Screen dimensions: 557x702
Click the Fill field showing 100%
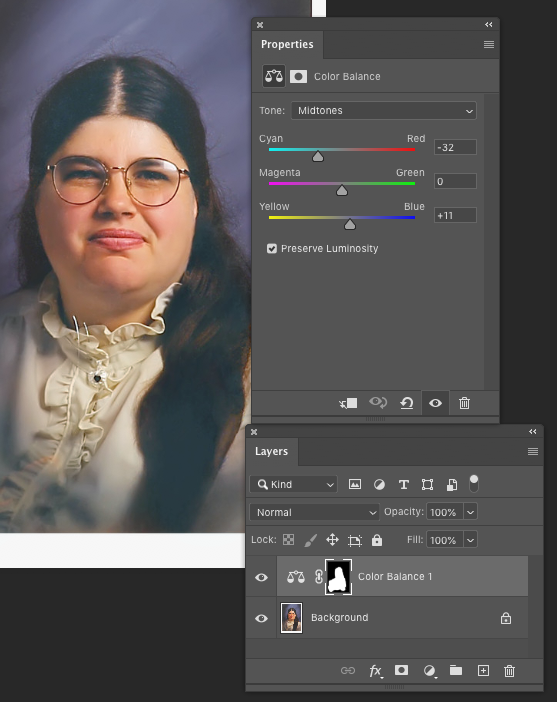(444, 540)
